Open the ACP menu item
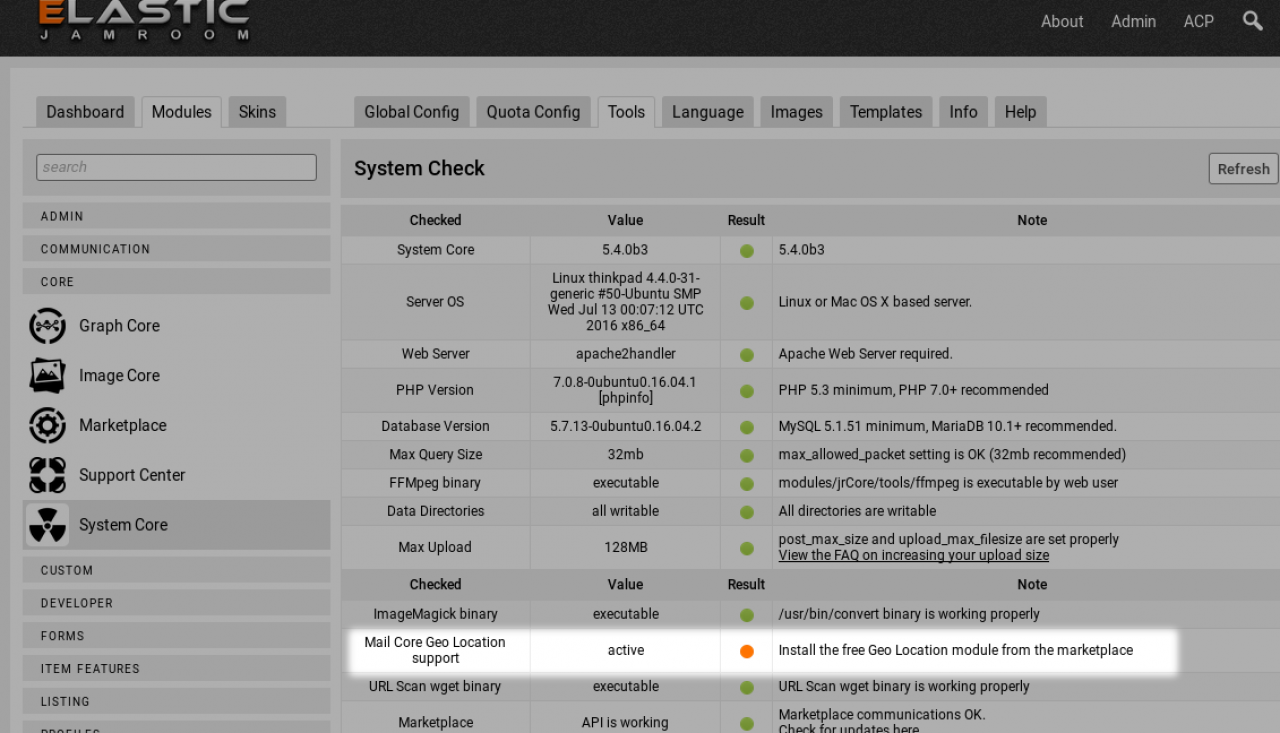Screen dimensions: 1280x733 (x=1198, y=21)
